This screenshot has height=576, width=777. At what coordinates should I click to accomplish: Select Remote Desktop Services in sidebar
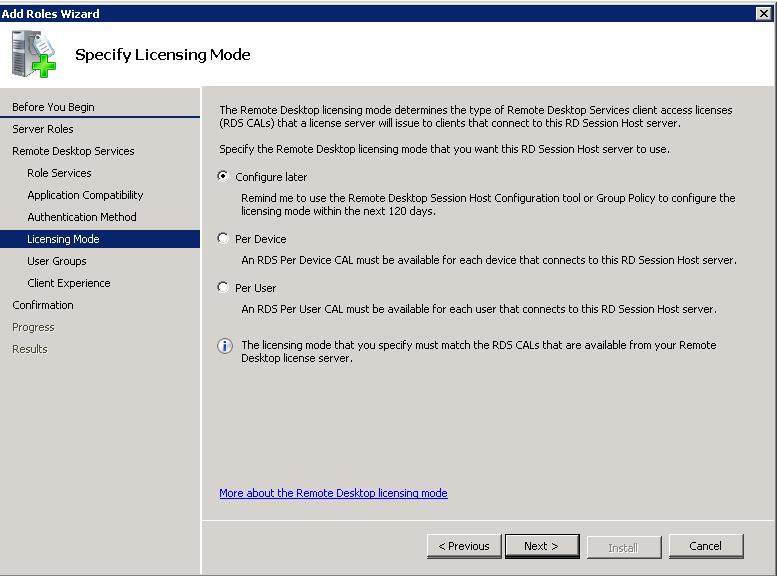pyautogui.click(x=73, y=151)
